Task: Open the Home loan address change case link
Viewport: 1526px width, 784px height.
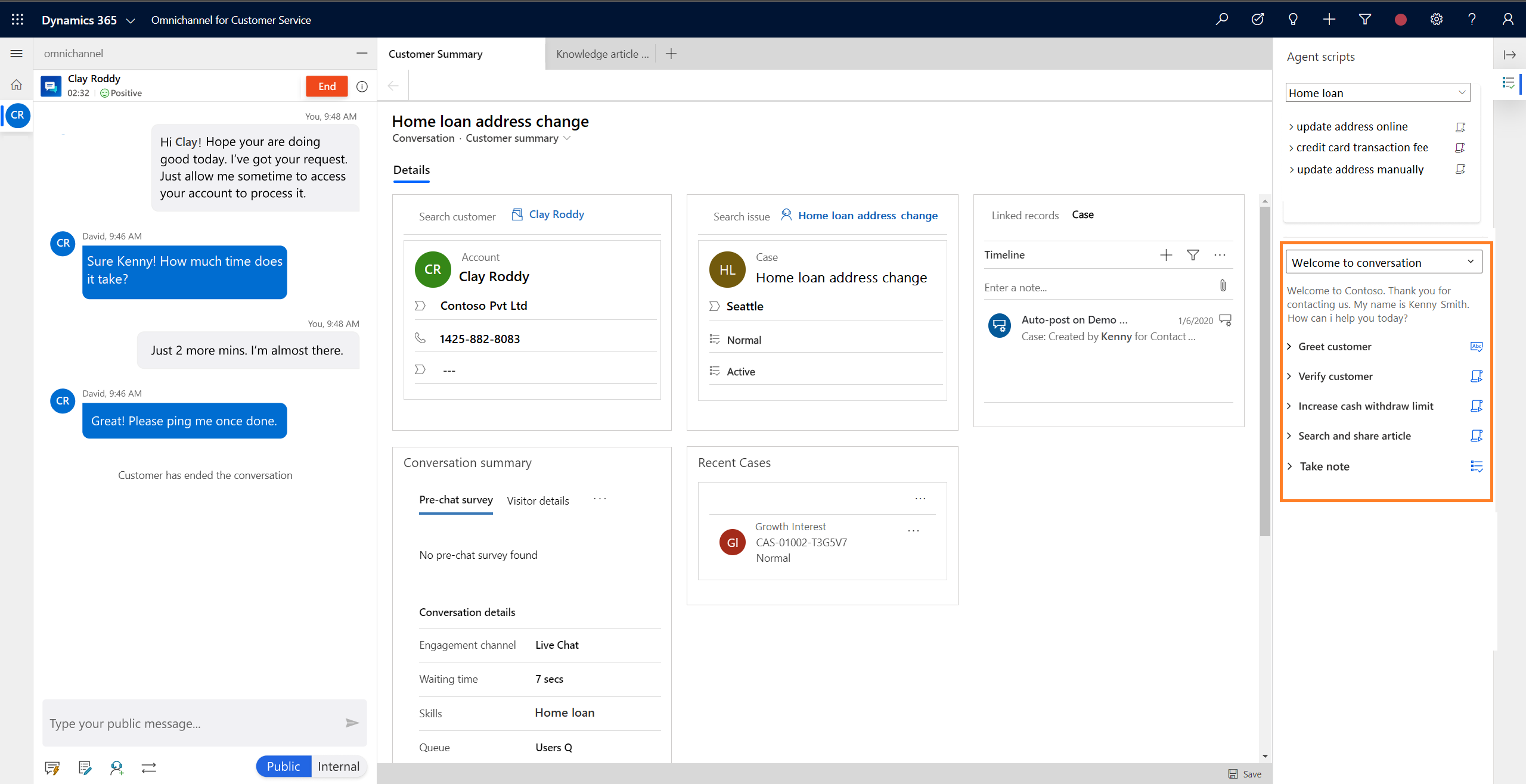Action: tap(866, 214)
